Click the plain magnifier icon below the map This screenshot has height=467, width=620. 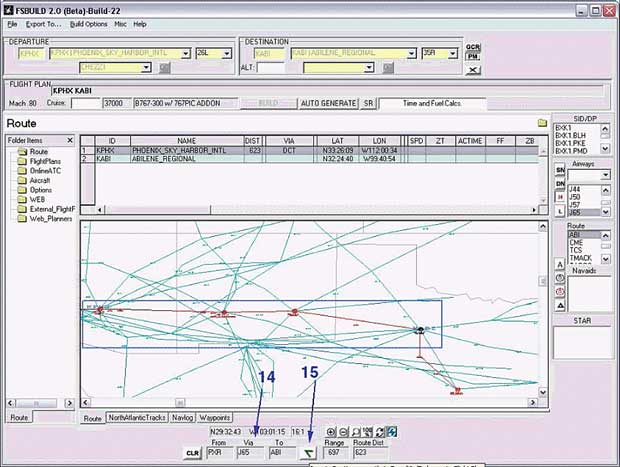coord(355,432)
